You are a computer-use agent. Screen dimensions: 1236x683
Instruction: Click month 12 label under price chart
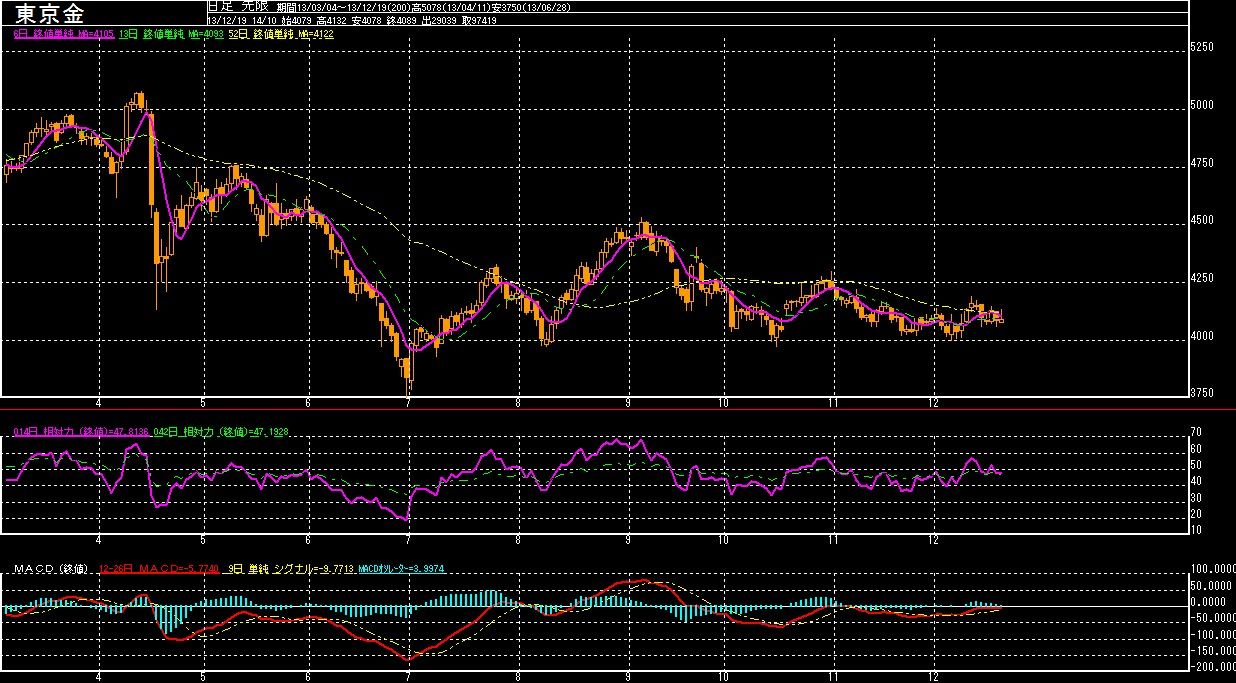934,403
